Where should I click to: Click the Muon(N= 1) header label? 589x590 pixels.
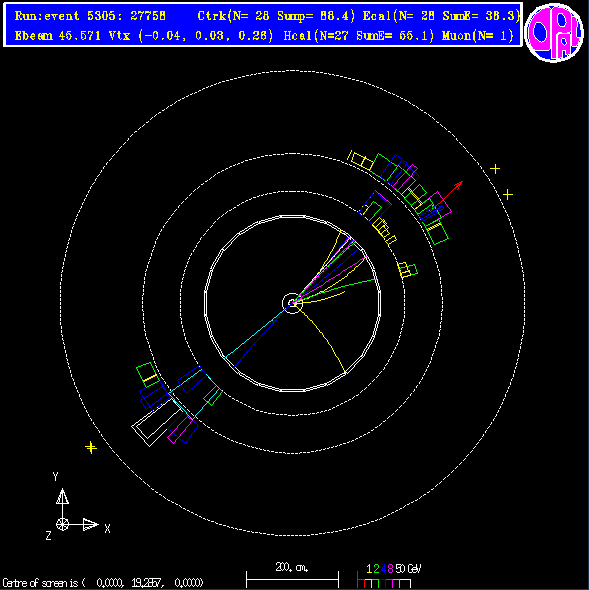tap(478, 36)
